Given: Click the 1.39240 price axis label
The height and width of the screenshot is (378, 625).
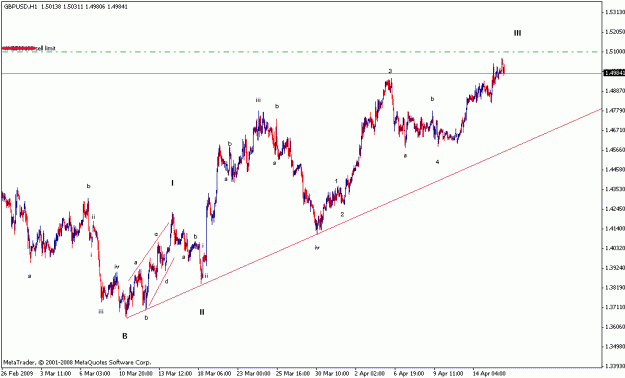Looking at the screenshot, I should (615, 268).
